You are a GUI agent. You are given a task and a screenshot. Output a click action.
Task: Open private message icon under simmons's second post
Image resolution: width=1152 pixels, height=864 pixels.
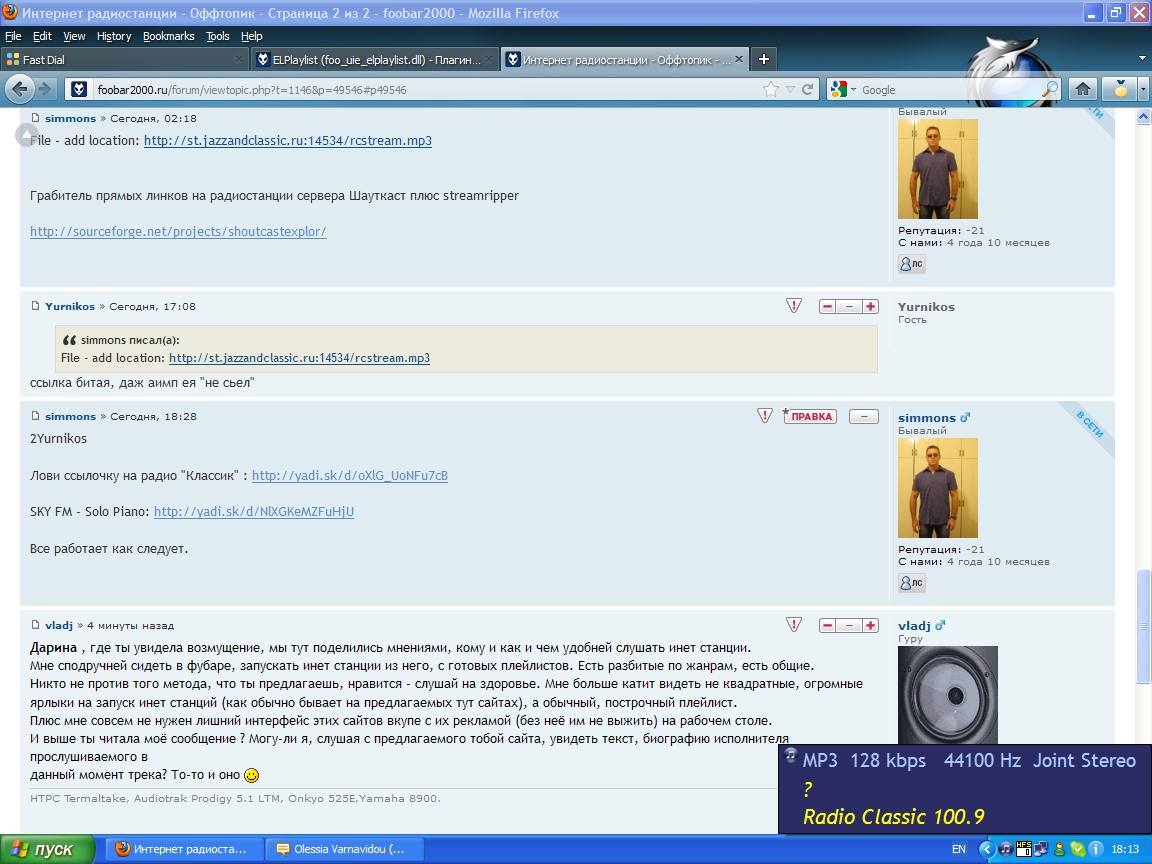tap(911, 583)
